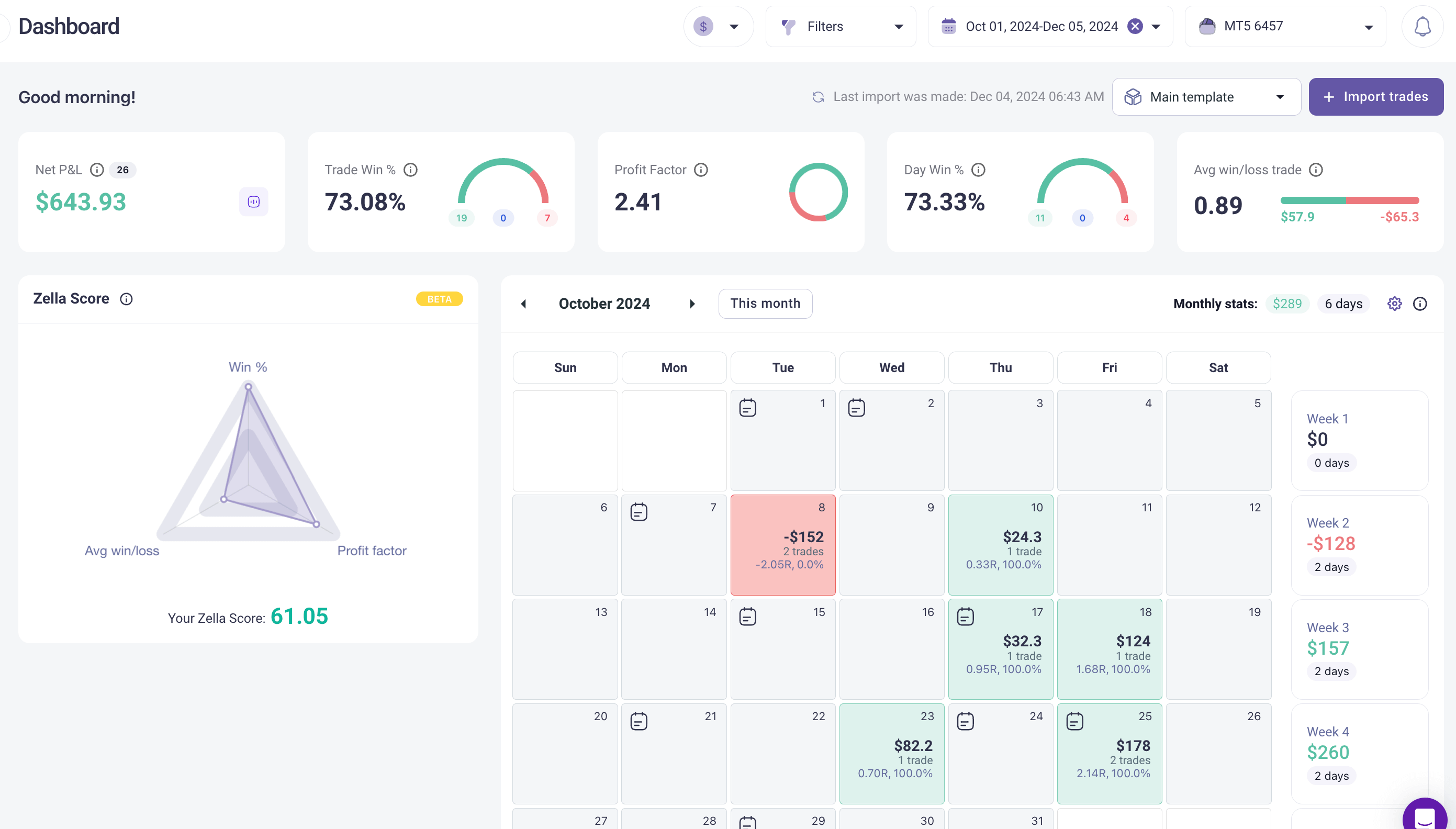The image size is (1456, 829).
Task: Click the Import trades button
Action: click(1376, 97)
